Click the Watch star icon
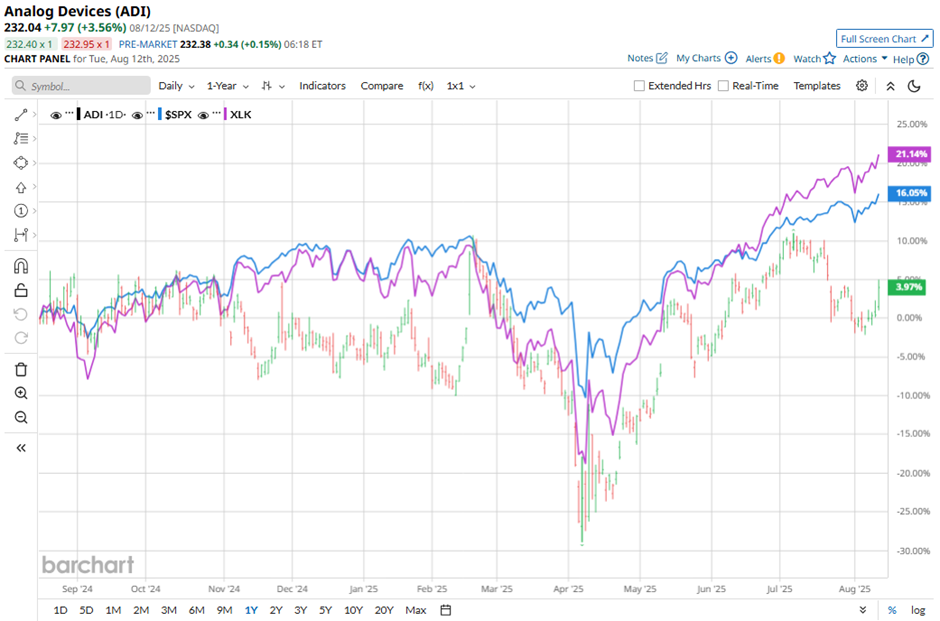Image resolution: width=940 pixels, height=621 pixels. coord(829,58)
